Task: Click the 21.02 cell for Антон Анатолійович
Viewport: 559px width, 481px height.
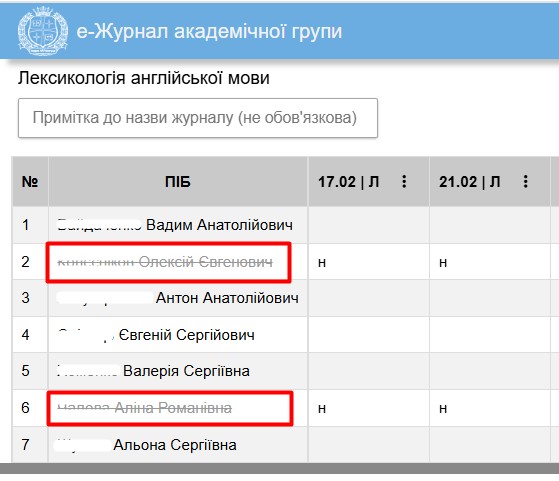Action: (x=490, y=298)
